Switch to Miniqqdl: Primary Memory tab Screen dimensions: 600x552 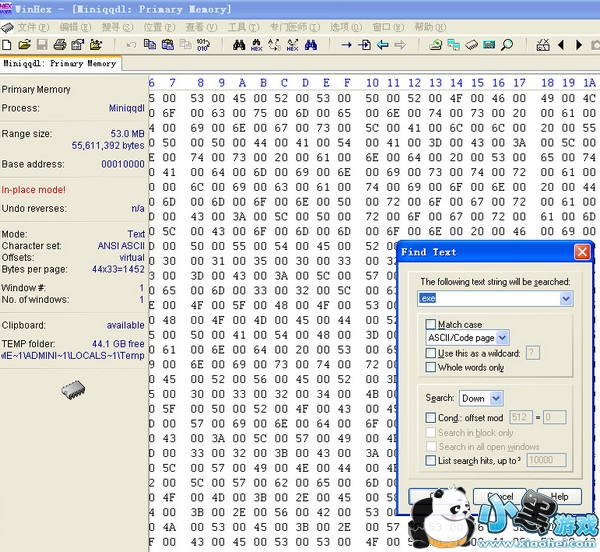pos(60,63)
